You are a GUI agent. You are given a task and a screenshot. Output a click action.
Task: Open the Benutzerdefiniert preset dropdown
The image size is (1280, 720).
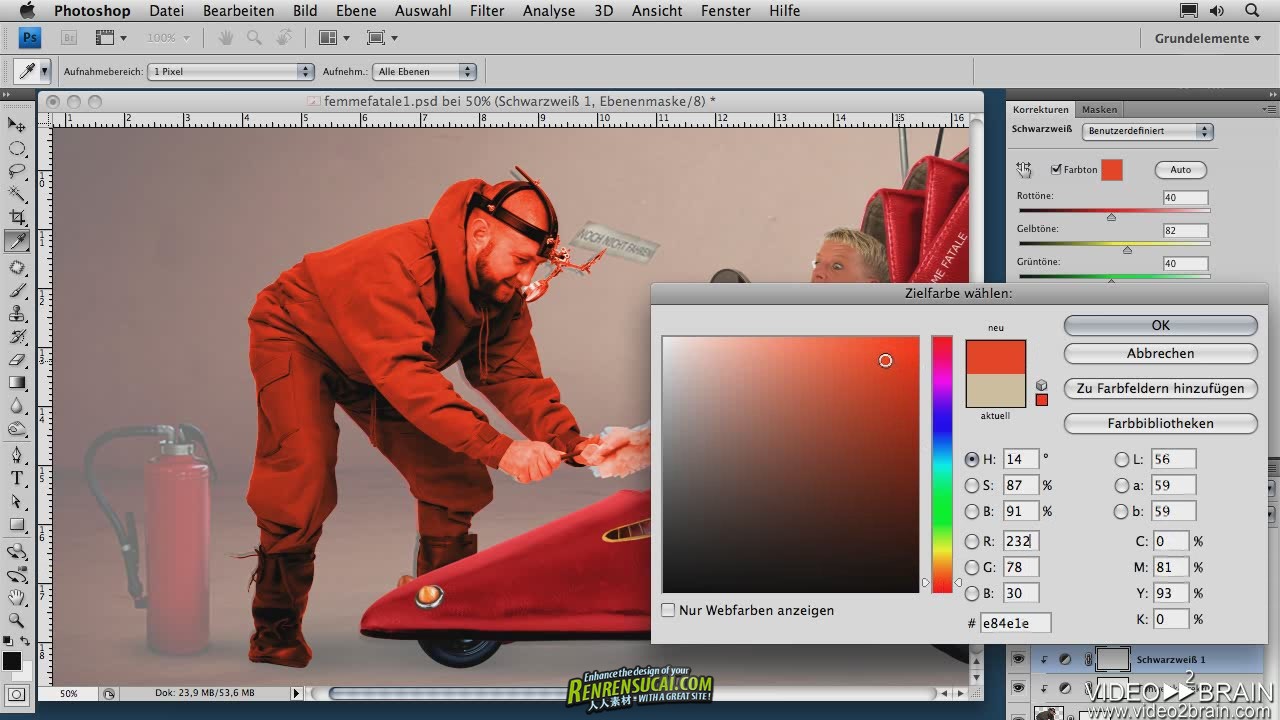point(1148,131)
